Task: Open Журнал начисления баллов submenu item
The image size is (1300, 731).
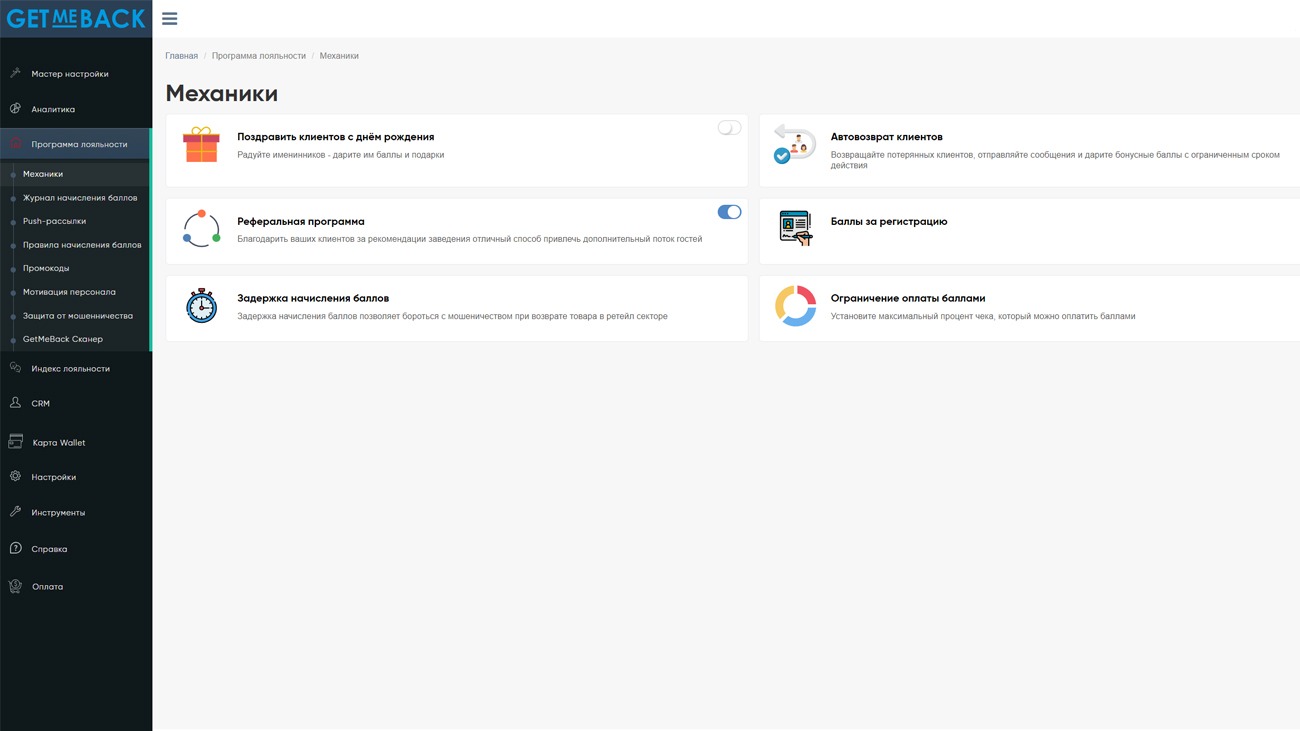Action: [80, 198]
